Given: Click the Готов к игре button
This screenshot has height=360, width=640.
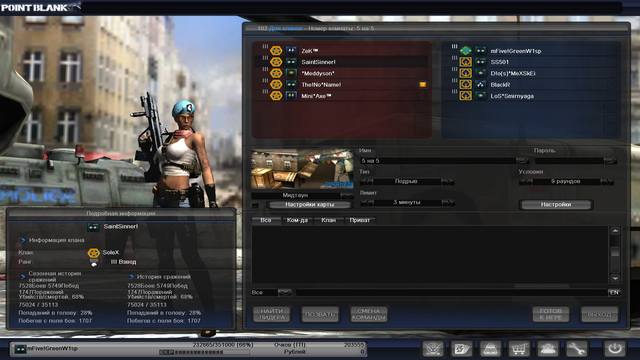Looking at the screenshot, I should coord(551,314).
